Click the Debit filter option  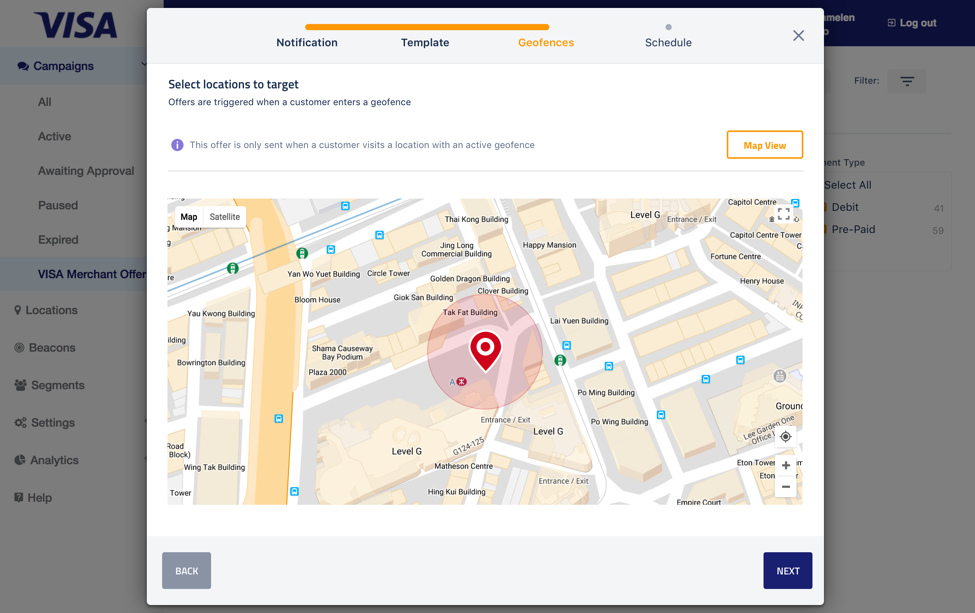(x=845, y=207)
